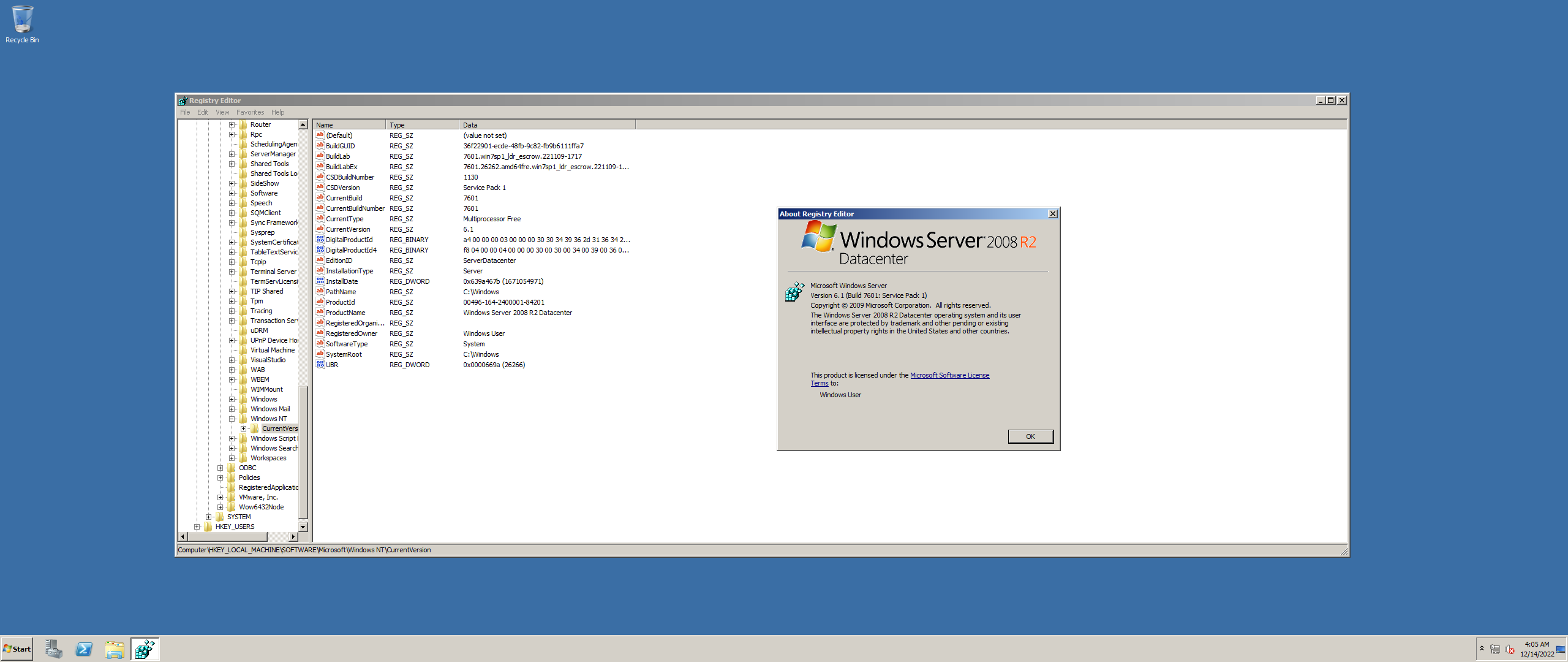Viewport: 1568px width, 662px height.
Task: Expand the ODBC key
Action: 220,468
